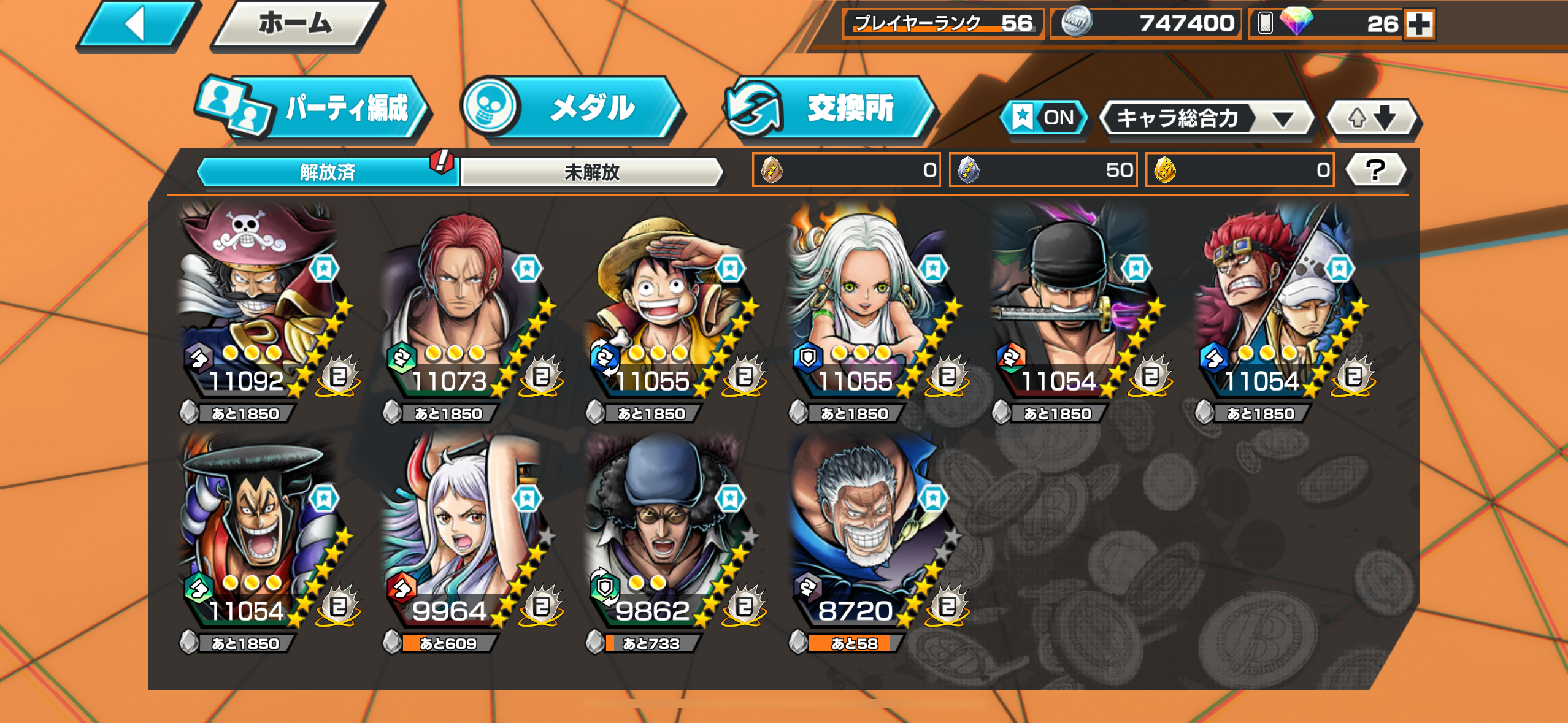Switch the ascending/descending sort order arrows

[1373, 117]
